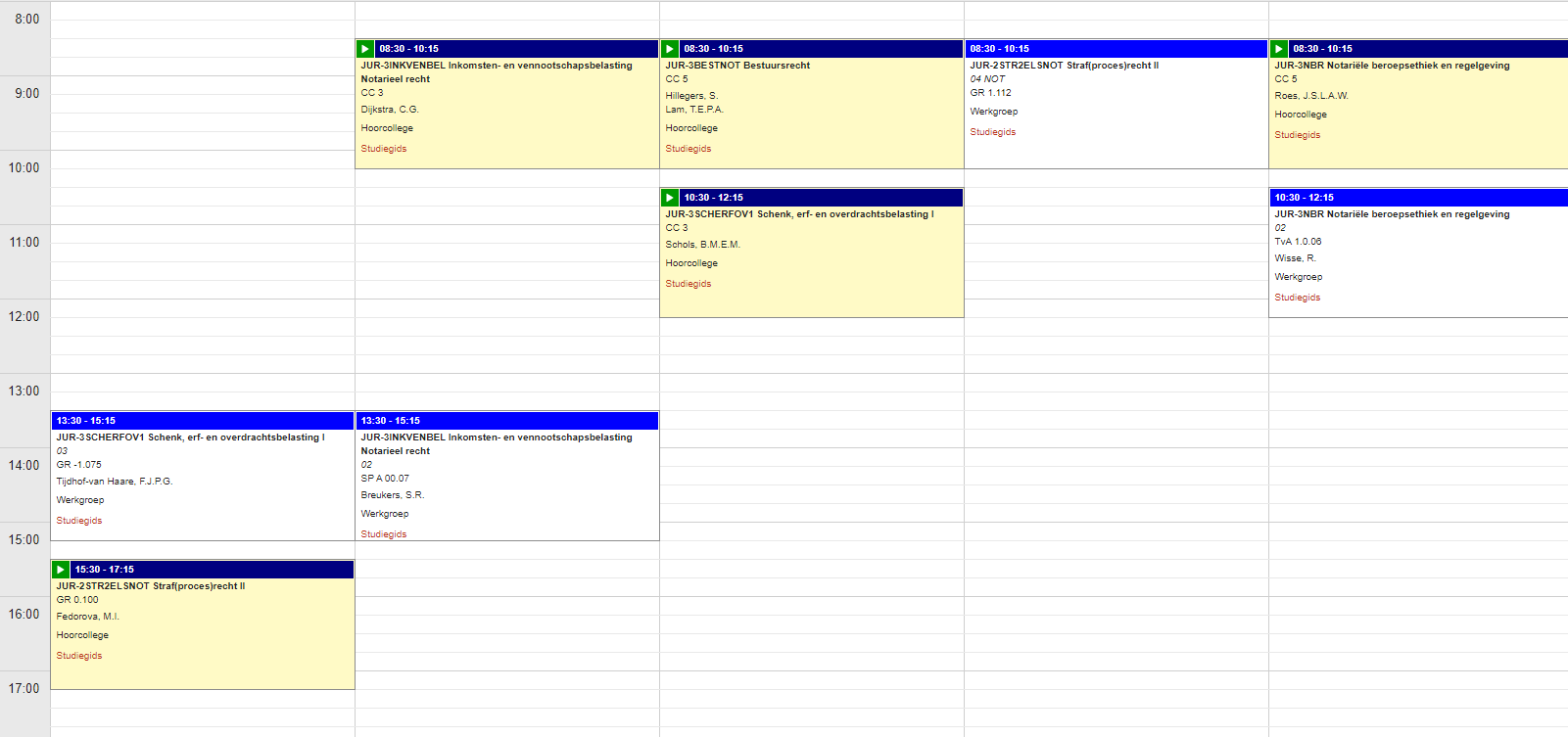
Task: Open Studiegids link for Bestuursrecht
Action: click(689, 149)
